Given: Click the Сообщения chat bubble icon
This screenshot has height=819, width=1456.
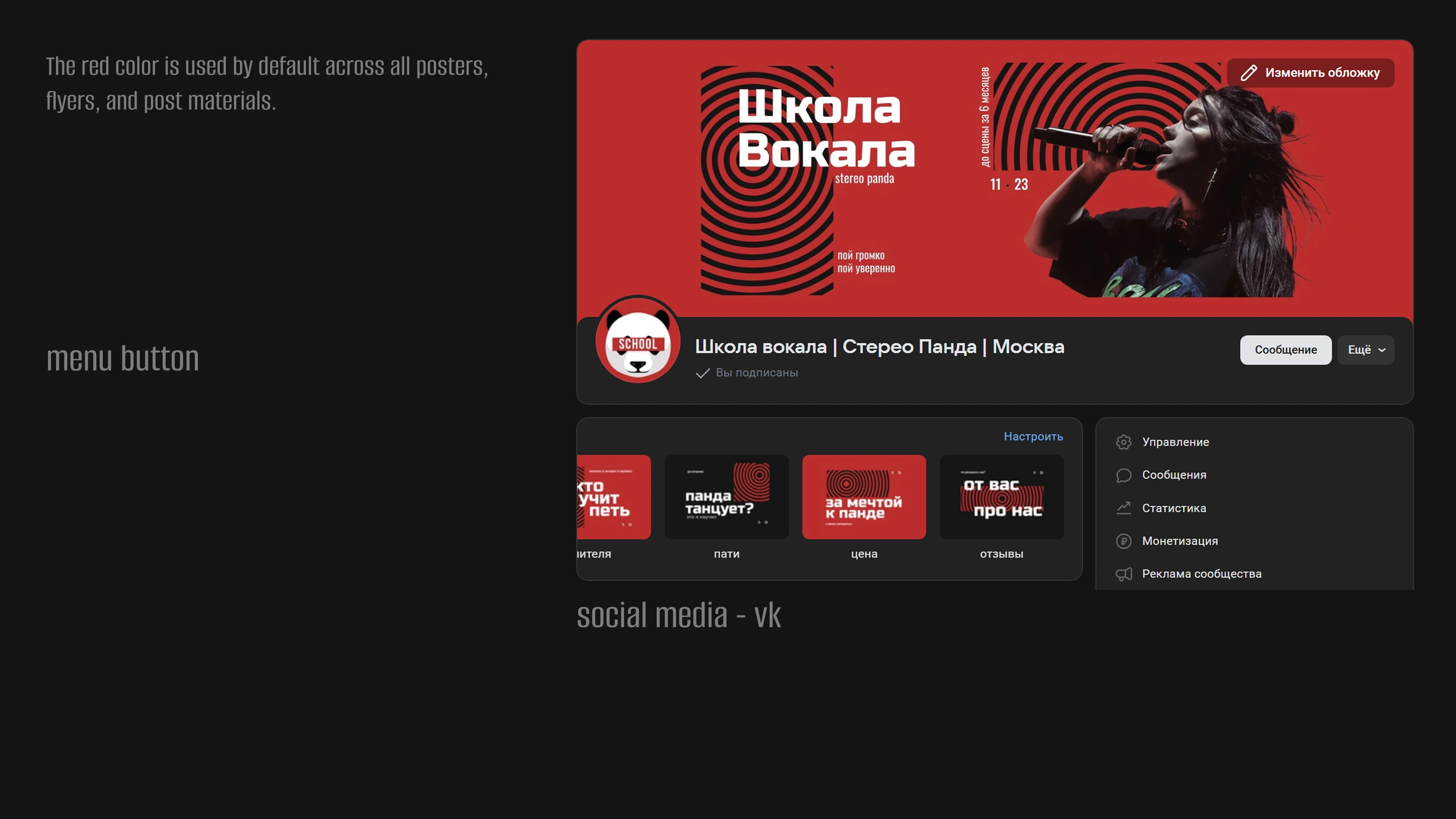Looking at the screenshot, I should (x=1124, y=475).
